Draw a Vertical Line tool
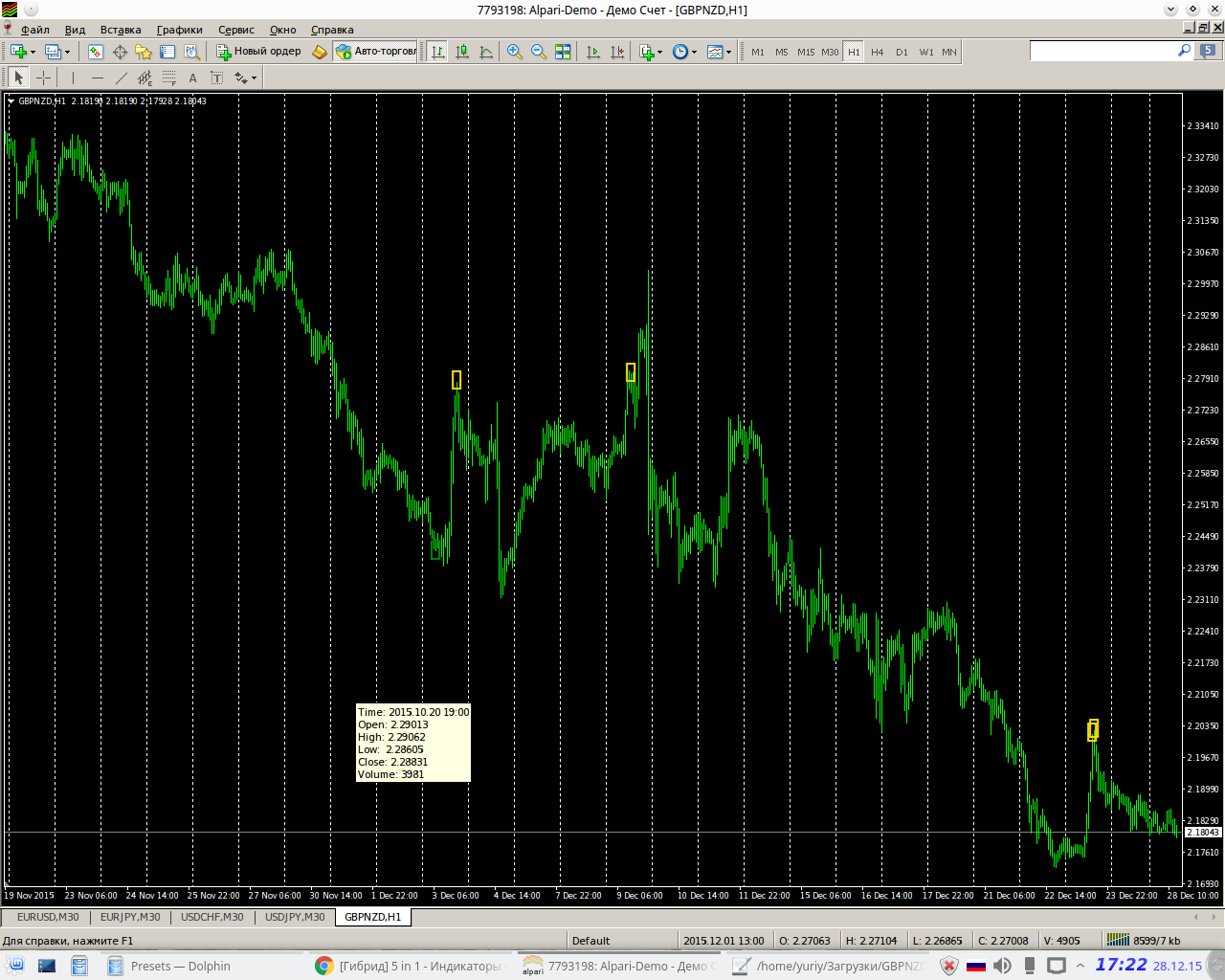 (x=73, y=78)
